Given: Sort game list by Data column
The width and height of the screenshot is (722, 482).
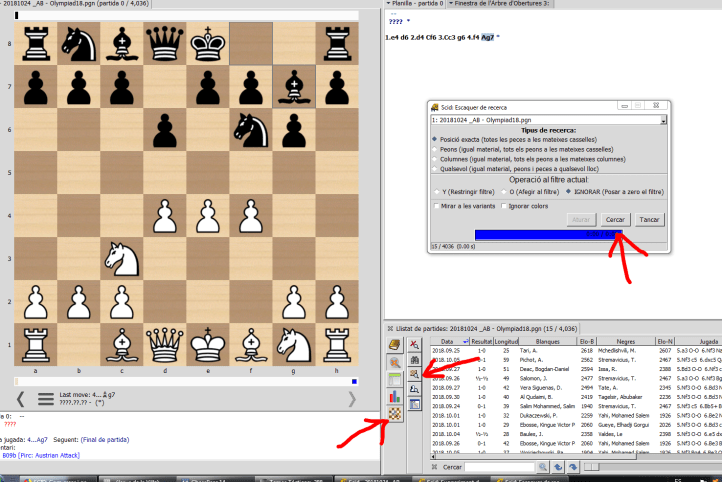Looking at the screenshot, I should [x=443, y=341].
